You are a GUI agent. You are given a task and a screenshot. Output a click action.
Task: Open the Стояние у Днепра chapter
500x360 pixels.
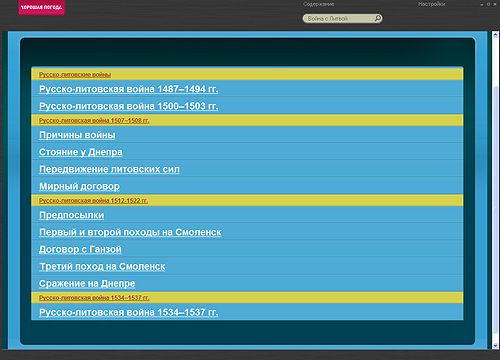pyautogui.click(x=81, y=152)
